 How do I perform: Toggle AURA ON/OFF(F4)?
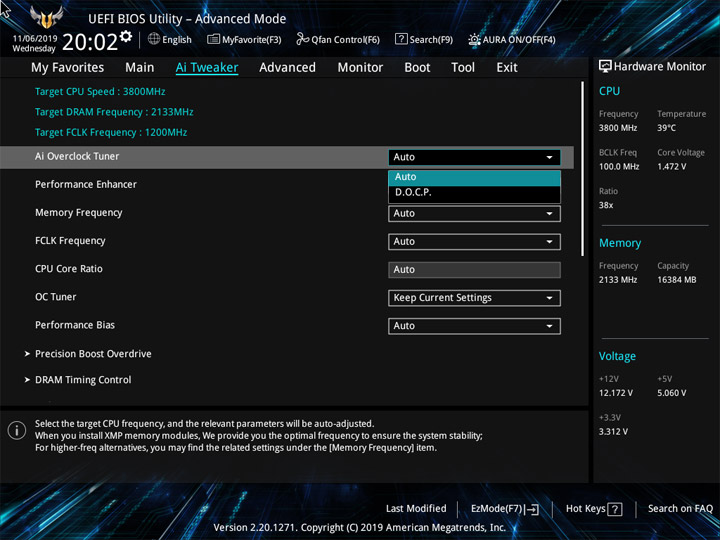pos(512,40)
